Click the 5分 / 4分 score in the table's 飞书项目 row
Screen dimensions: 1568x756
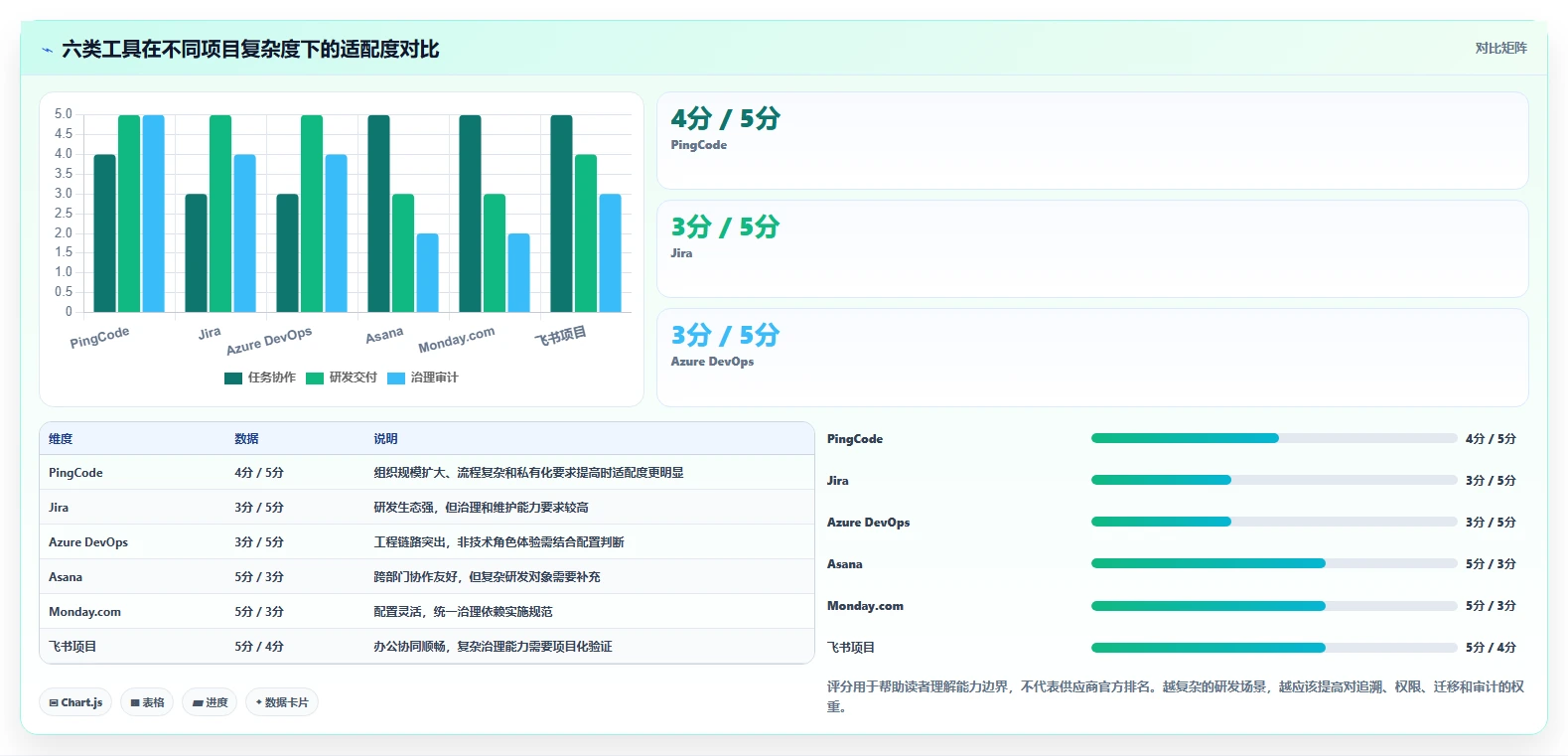pos(259,647)
